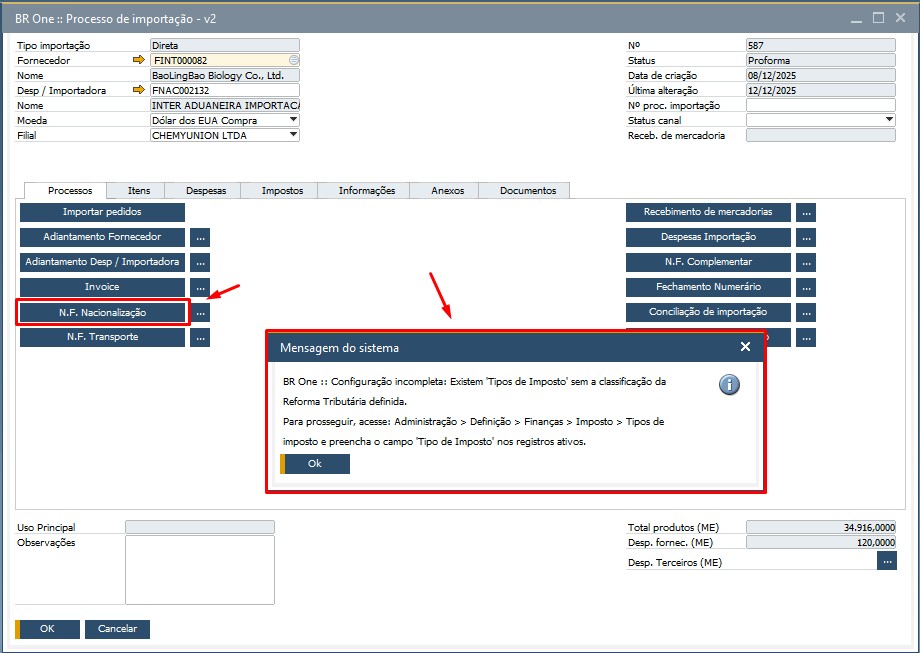Screen dimensions: 920x653
Task: Open the Fornecedor field lookup icon
Action: click(x=293, y=60)
